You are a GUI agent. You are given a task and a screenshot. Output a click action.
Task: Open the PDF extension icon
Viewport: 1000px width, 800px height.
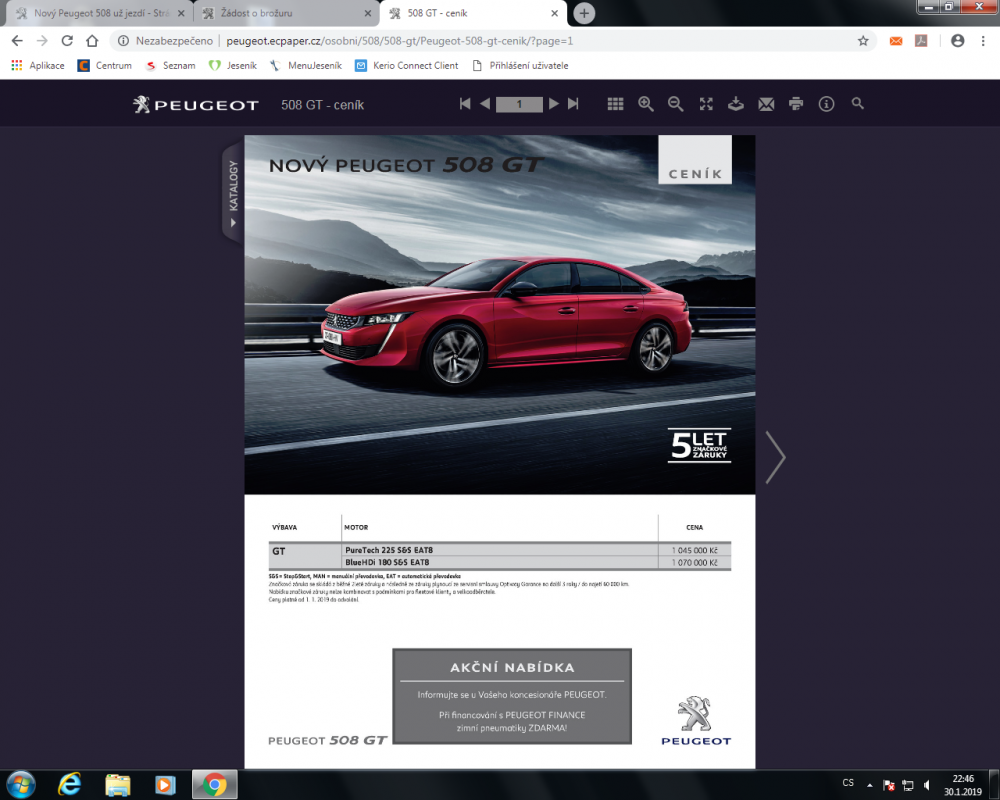pyautogui.click(x=921, y=41)
